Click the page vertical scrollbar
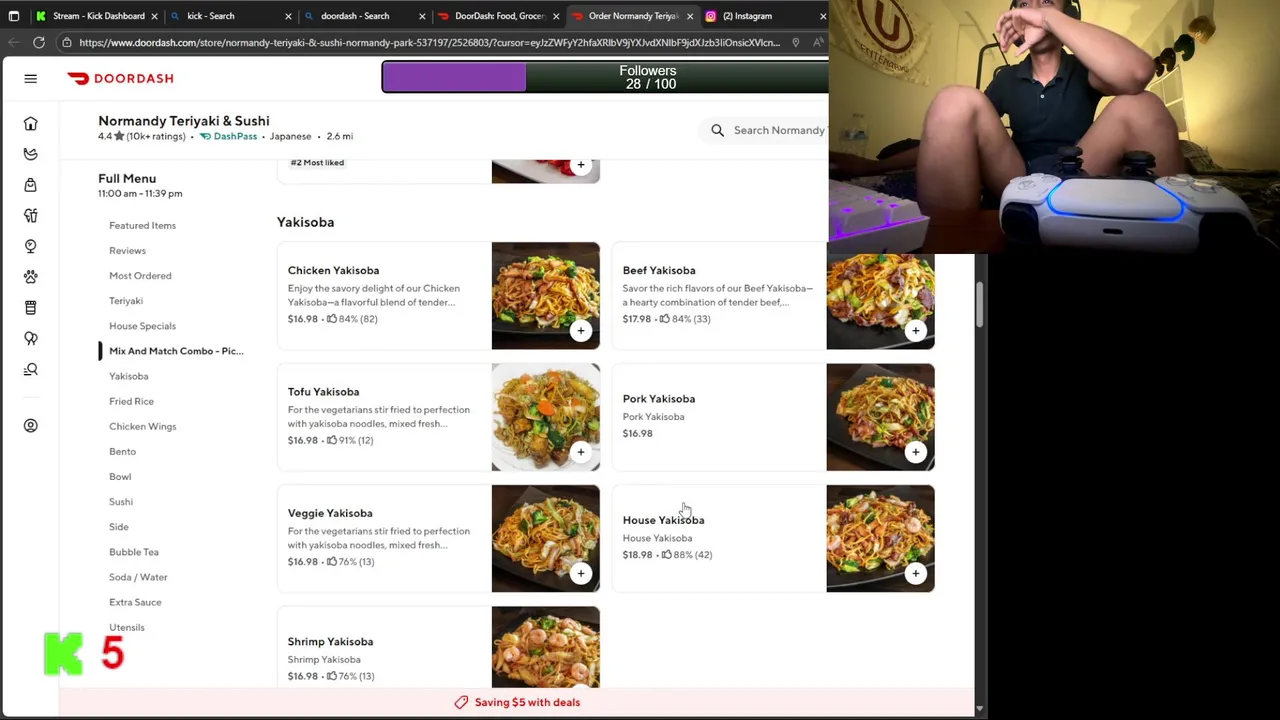 pos(979,305)
